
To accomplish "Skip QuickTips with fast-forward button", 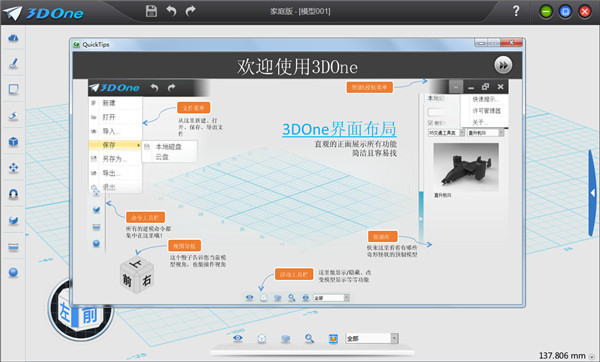I will click(x=503, y=65).
